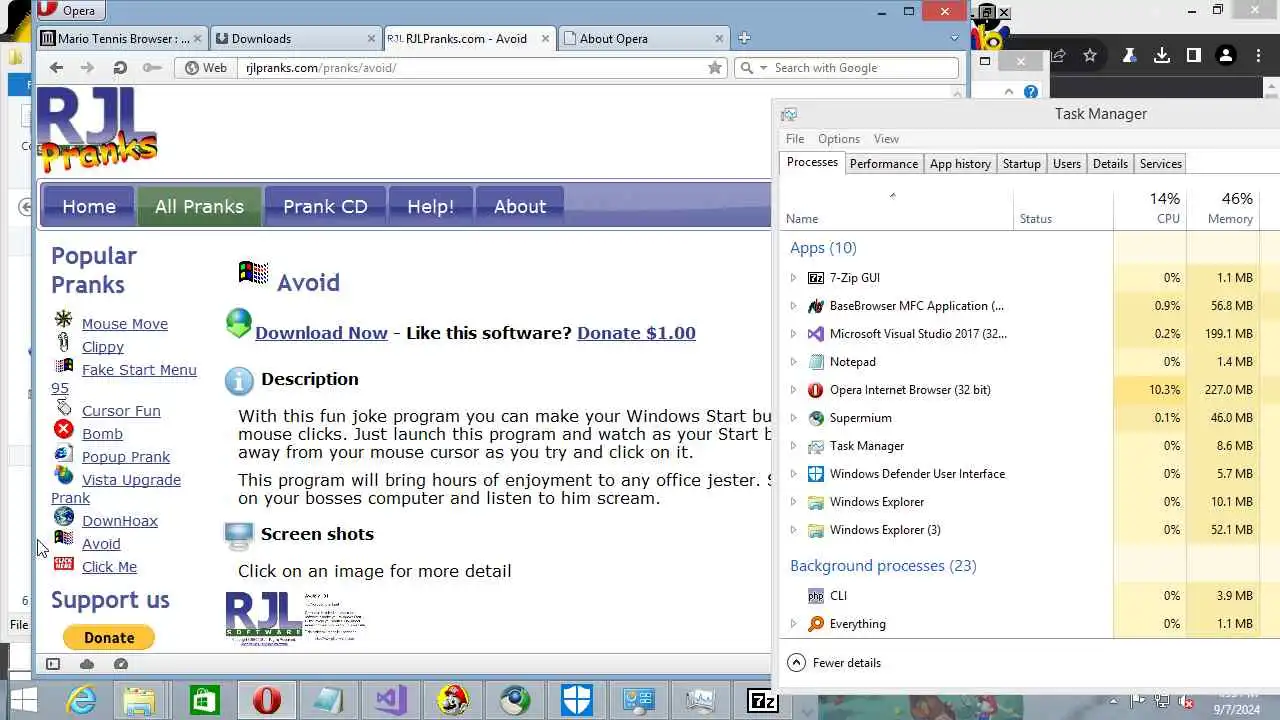Click the Mouse Move prank icon
The height and width of the screenshot is (720, 1280).
pos(64,319)
